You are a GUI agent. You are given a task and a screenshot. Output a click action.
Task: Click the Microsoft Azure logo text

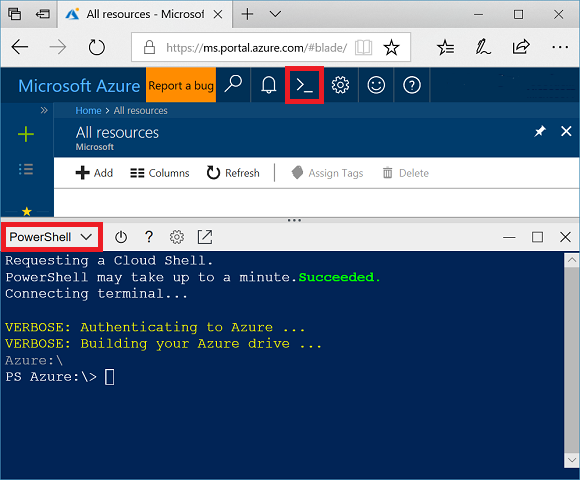coord(79,86)
